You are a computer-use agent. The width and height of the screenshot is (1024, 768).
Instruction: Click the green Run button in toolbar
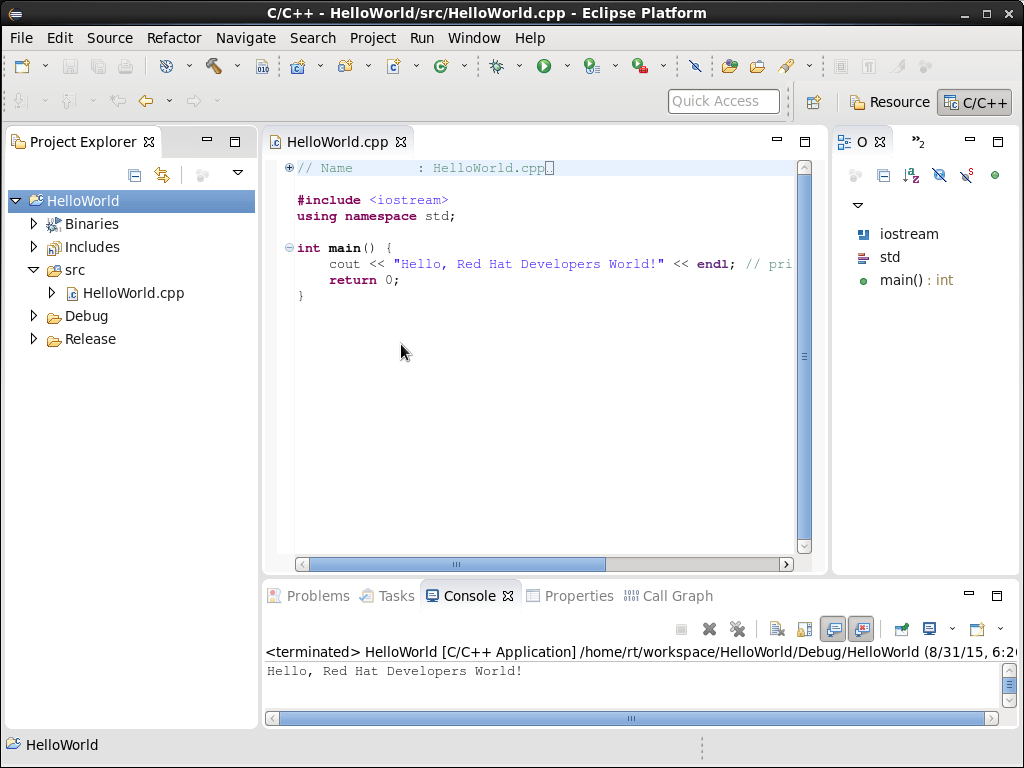pos(544,66)
